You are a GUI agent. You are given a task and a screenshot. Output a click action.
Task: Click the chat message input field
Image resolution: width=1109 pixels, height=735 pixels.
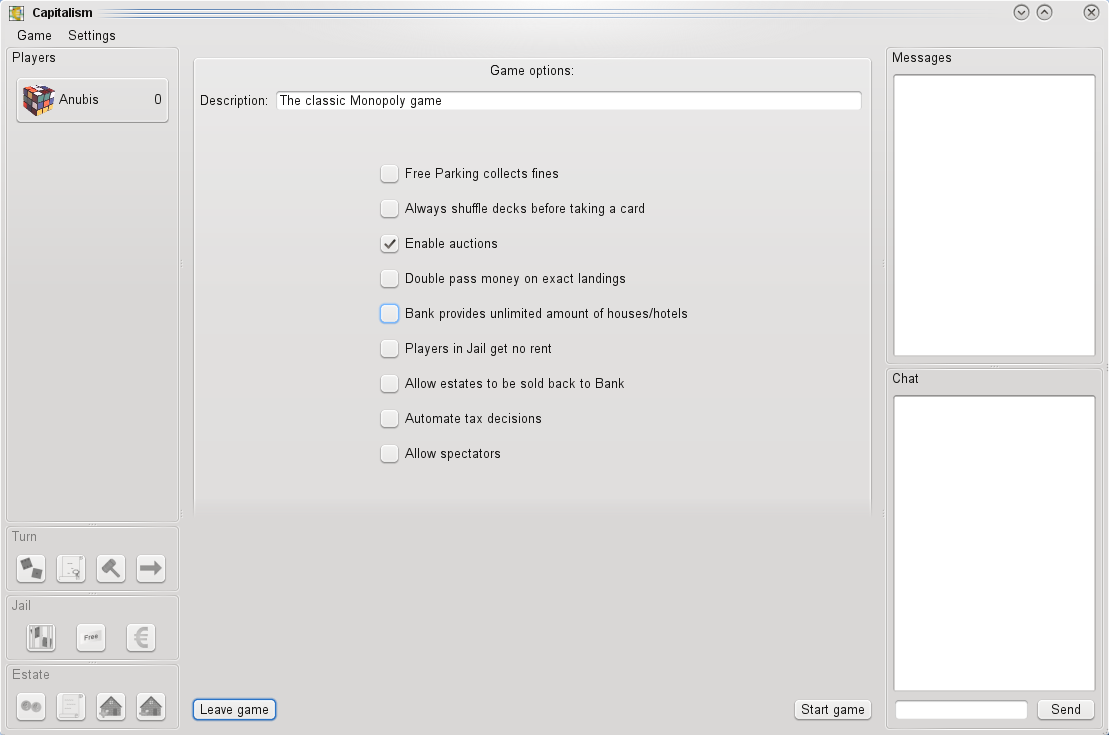pyautogui.click(x=961, y=710)
